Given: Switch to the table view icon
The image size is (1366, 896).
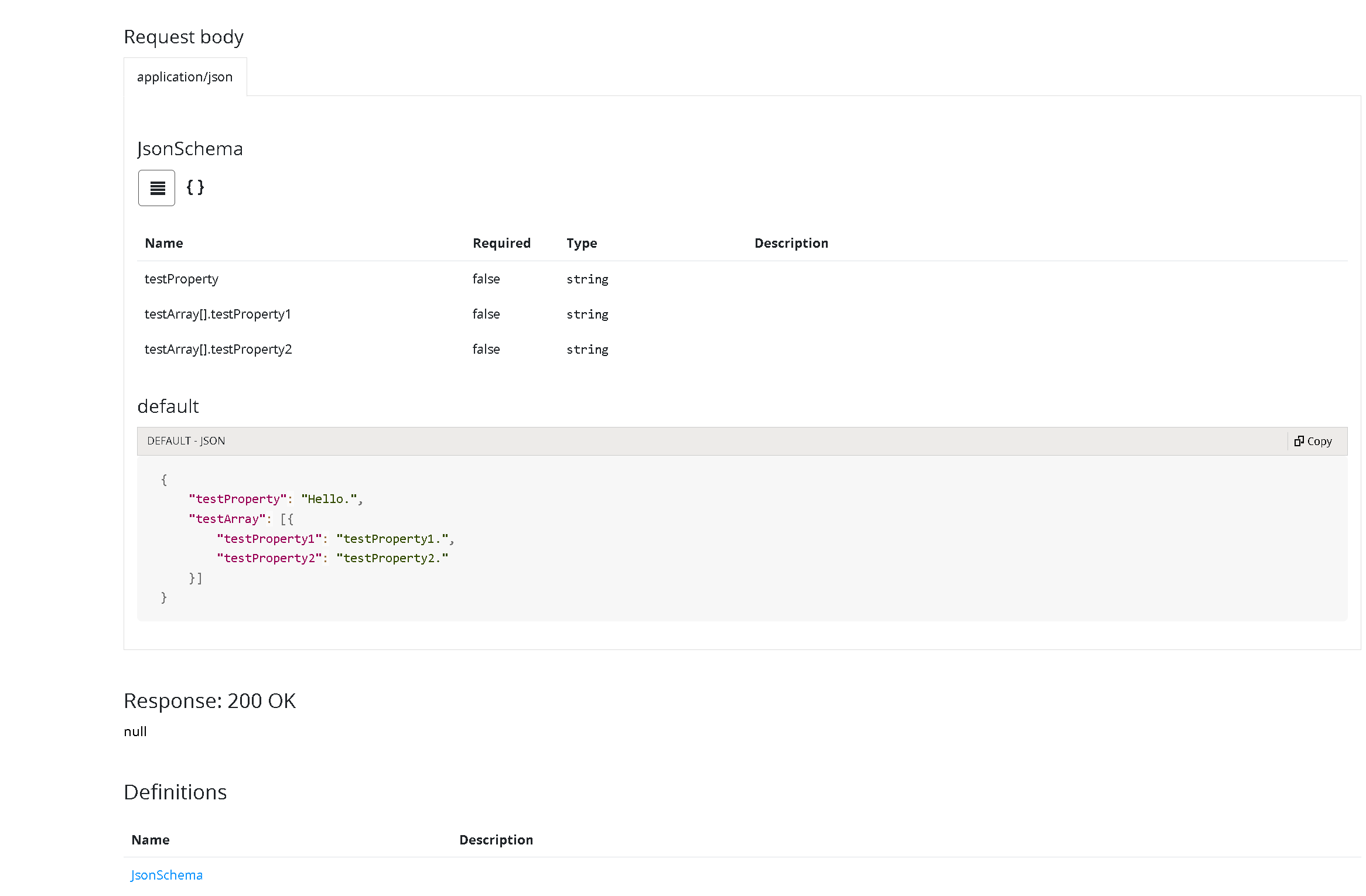Looking at the screenshot, I should 156,188.
